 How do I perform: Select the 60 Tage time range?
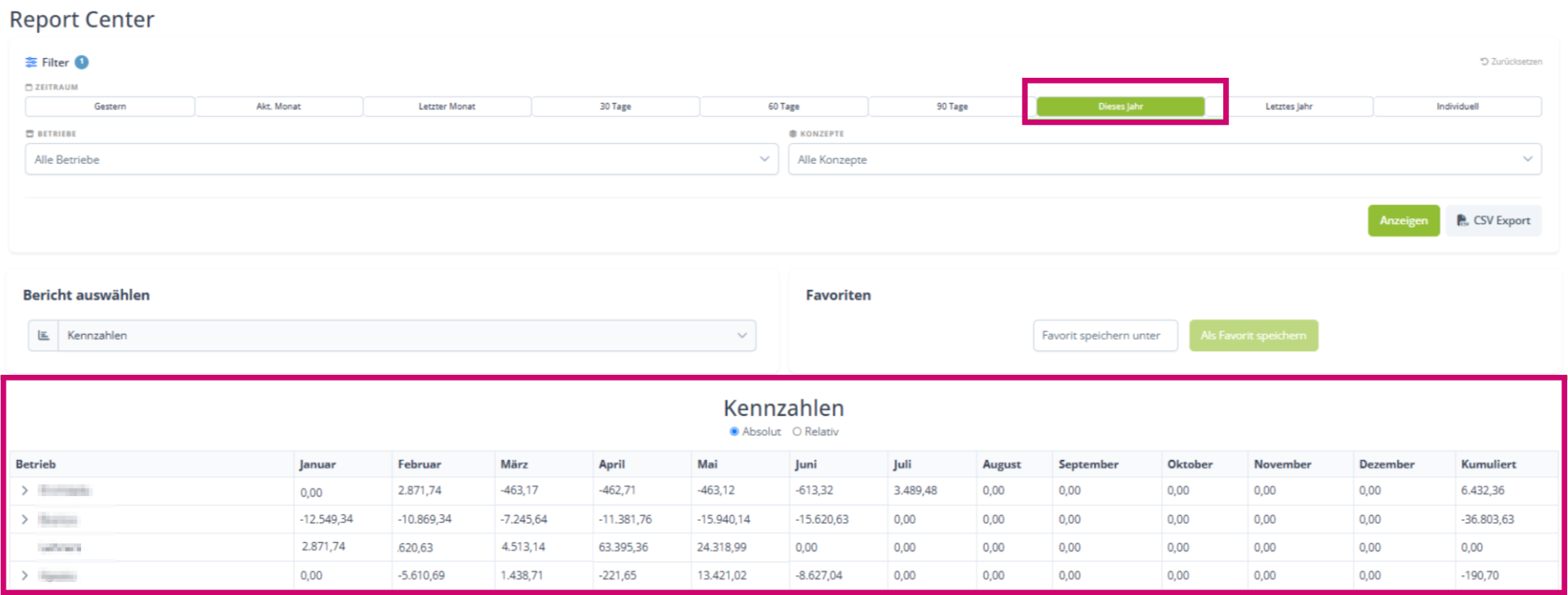[x=784, y=106]
